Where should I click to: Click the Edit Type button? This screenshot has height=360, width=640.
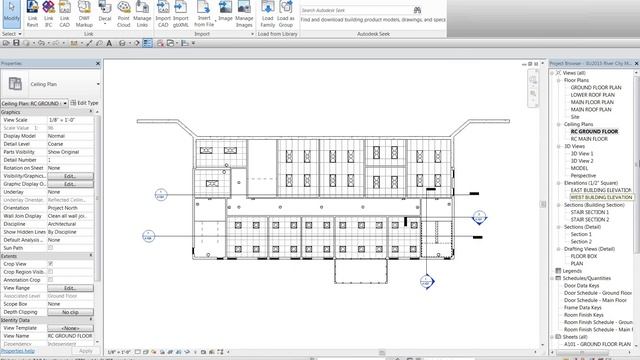coord(84,103)
